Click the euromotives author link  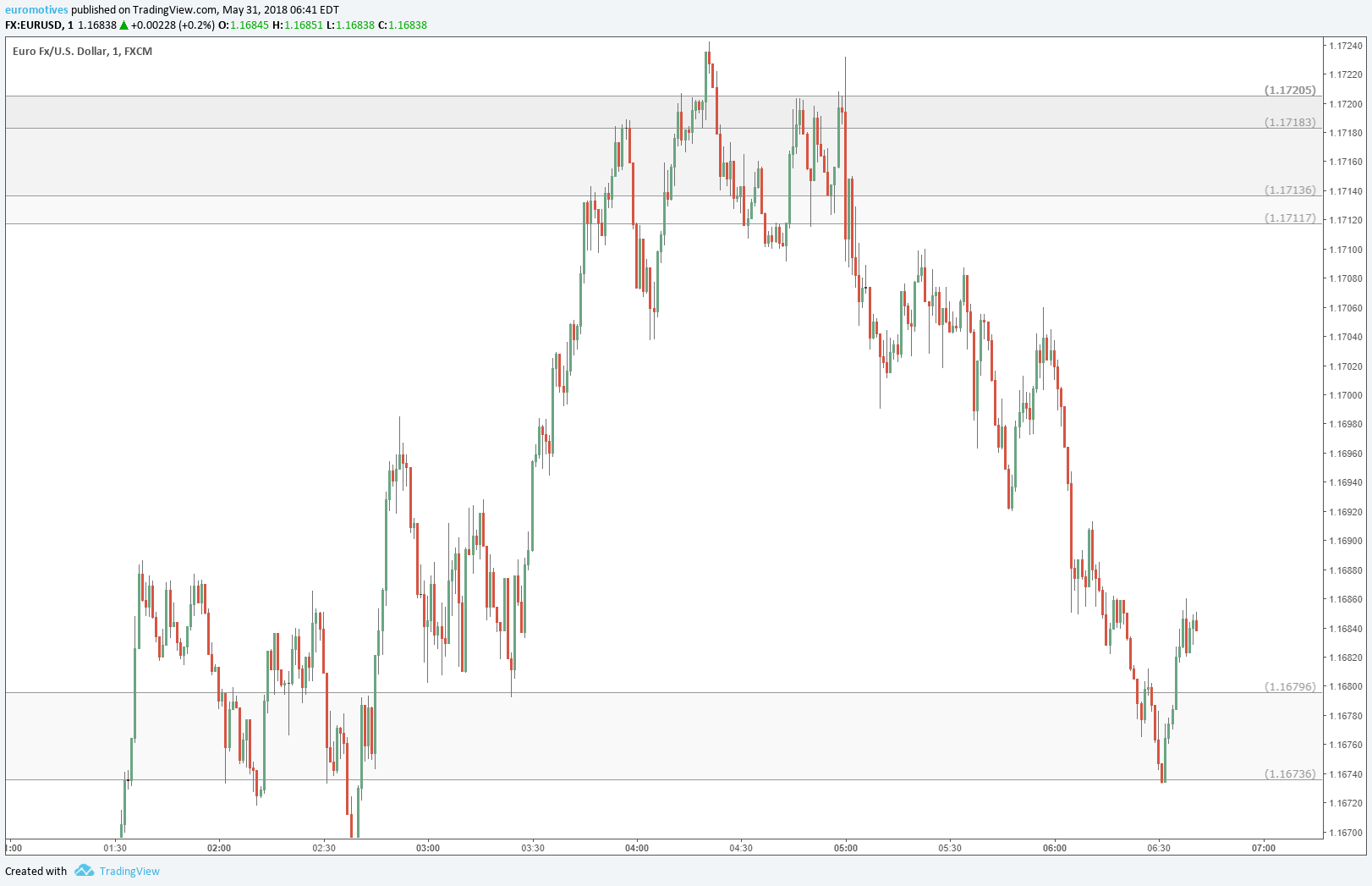pos(36,10)
